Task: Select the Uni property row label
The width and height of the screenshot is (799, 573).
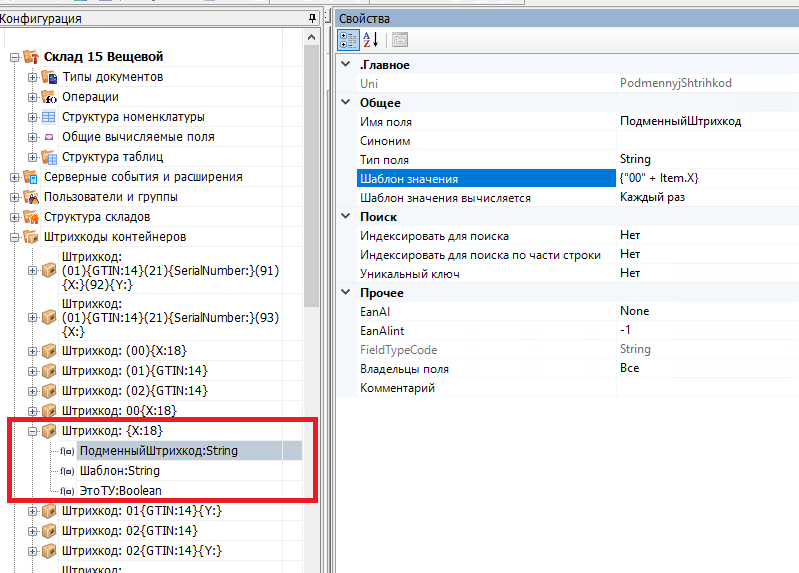Action: click(x=369, y=84)
